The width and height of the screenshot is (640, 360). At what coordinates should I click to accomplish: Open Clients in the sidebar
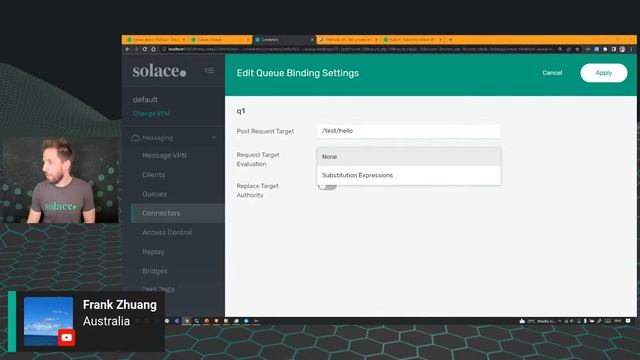click(153, 175)
